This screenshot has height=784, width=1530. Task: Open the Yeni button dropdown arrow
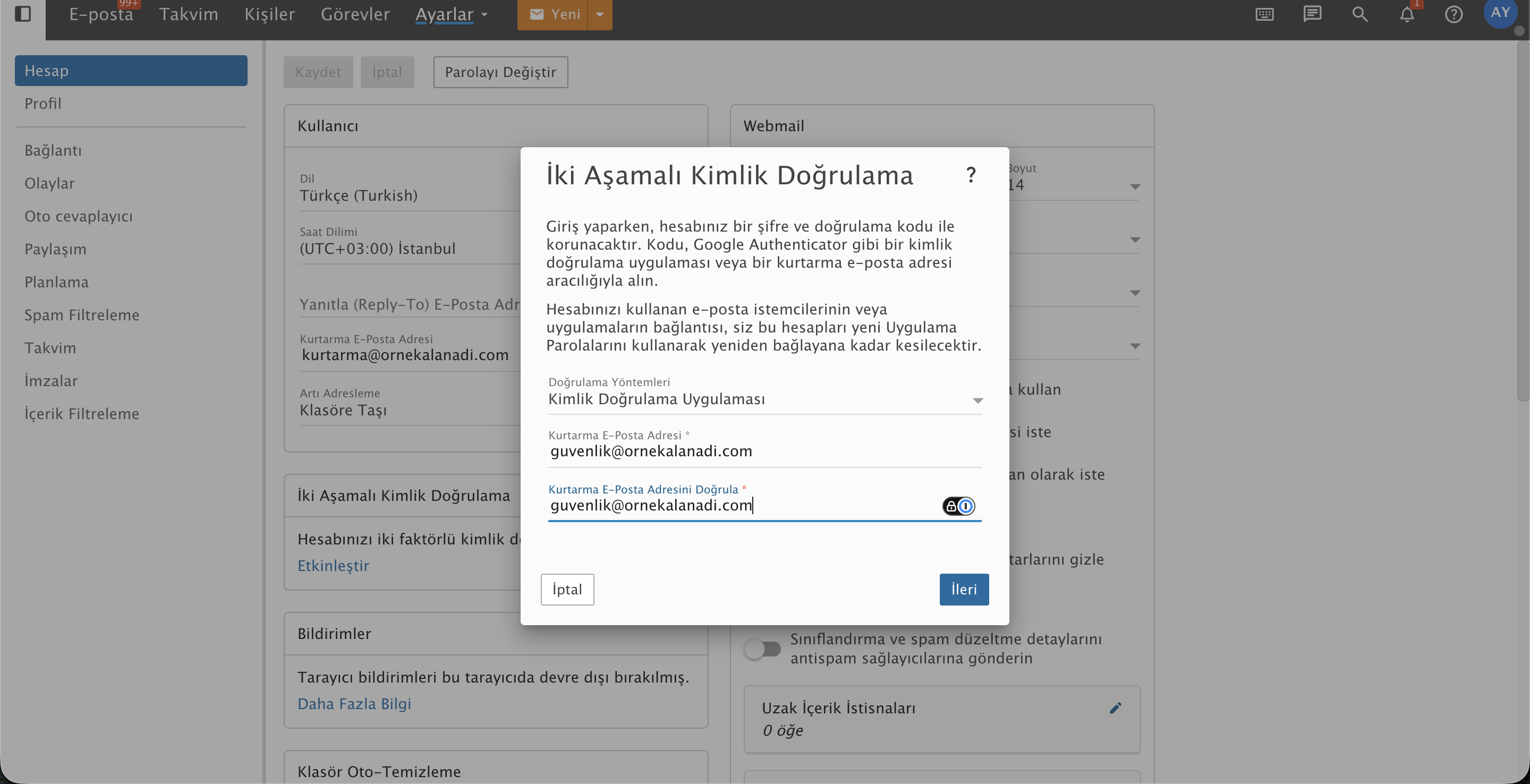(x=600, y=14)
